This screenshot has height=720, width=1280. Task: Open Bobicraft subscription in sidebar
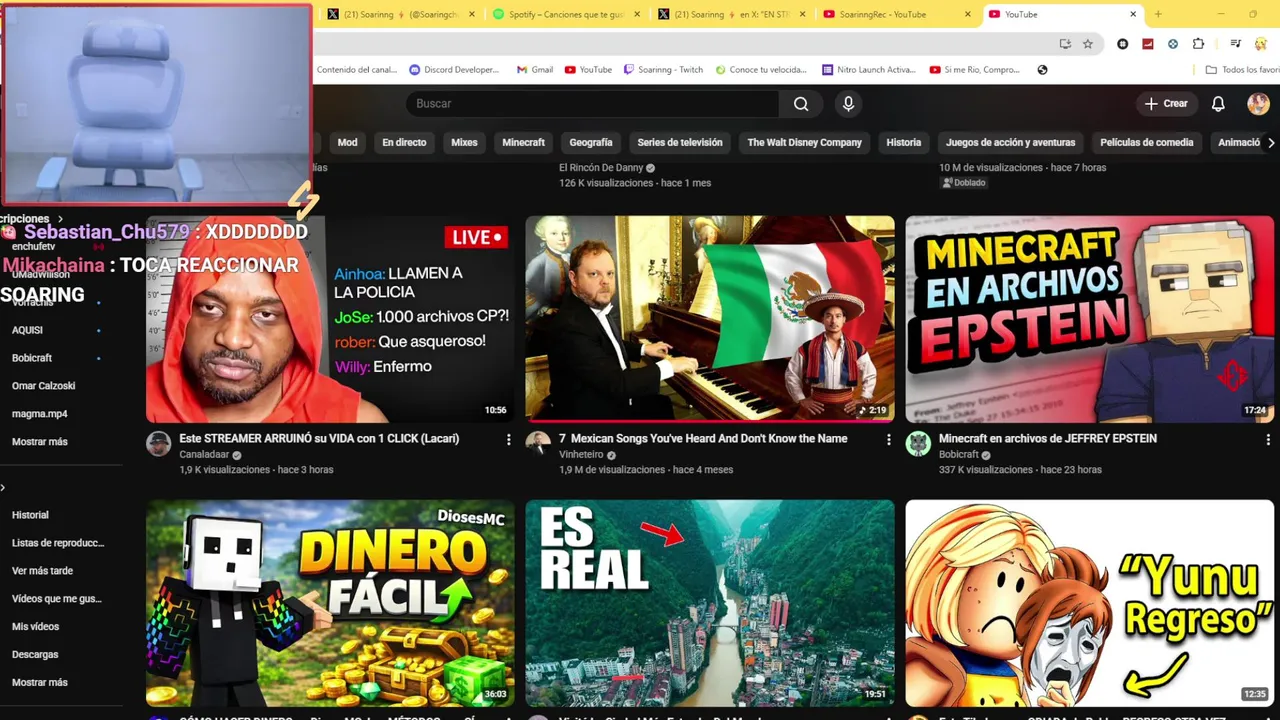pyautogui.click(x=32, y=358)
